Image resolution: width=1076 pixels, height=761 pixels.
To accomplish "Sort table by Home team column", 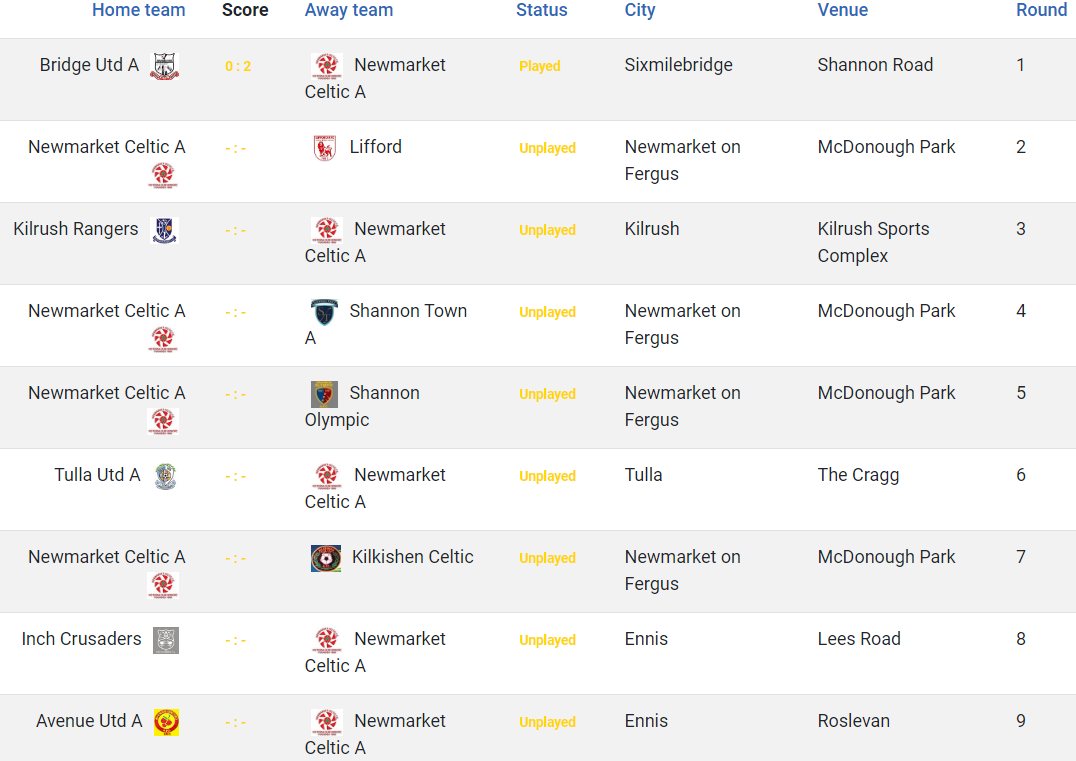I will click(139, 10).
